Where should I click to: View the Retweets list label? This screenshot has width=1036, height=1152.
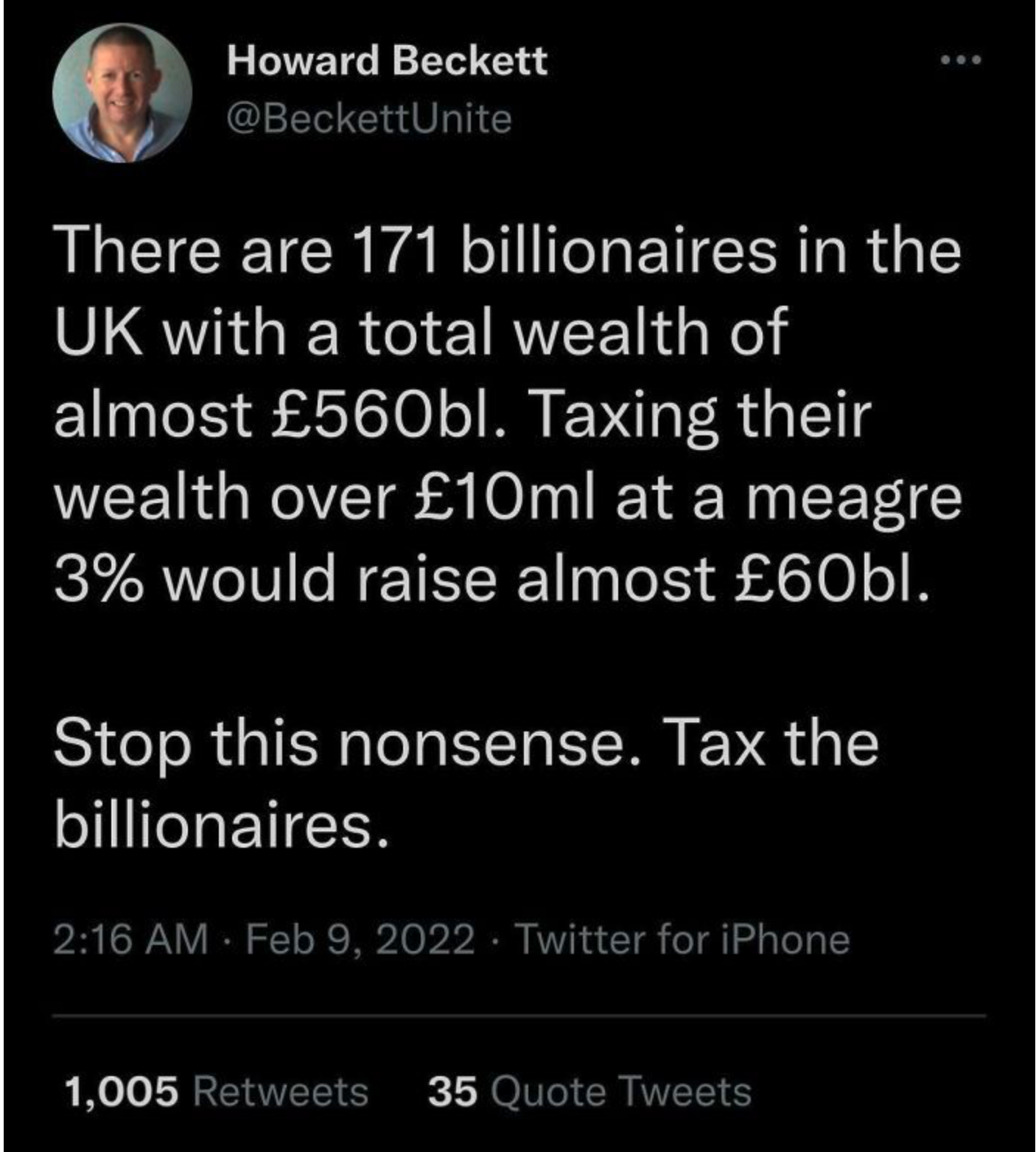coord(280,1091)
